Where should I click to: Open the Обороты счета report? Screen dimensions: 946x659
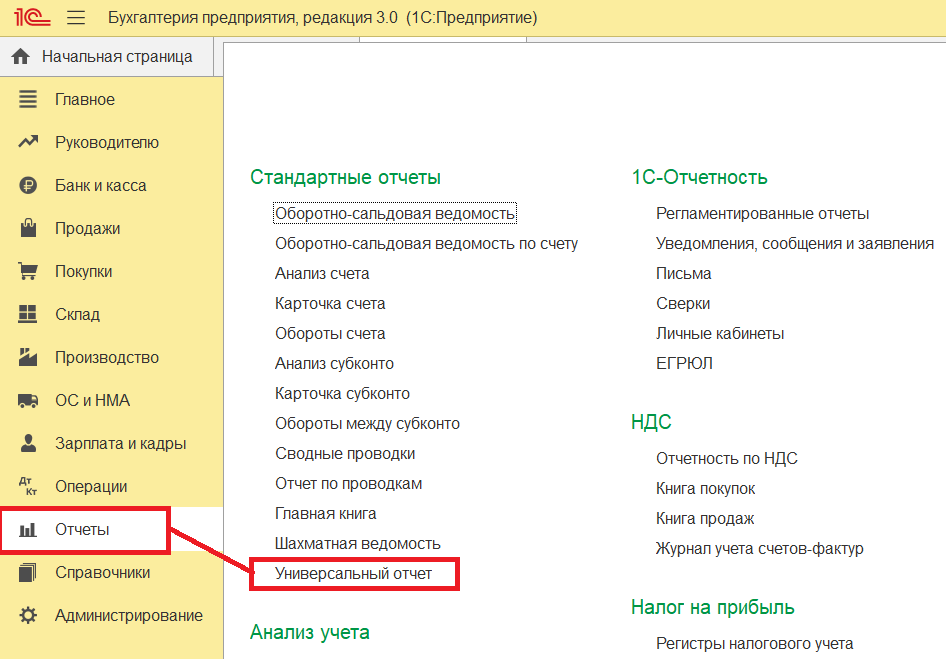[329, 334]
